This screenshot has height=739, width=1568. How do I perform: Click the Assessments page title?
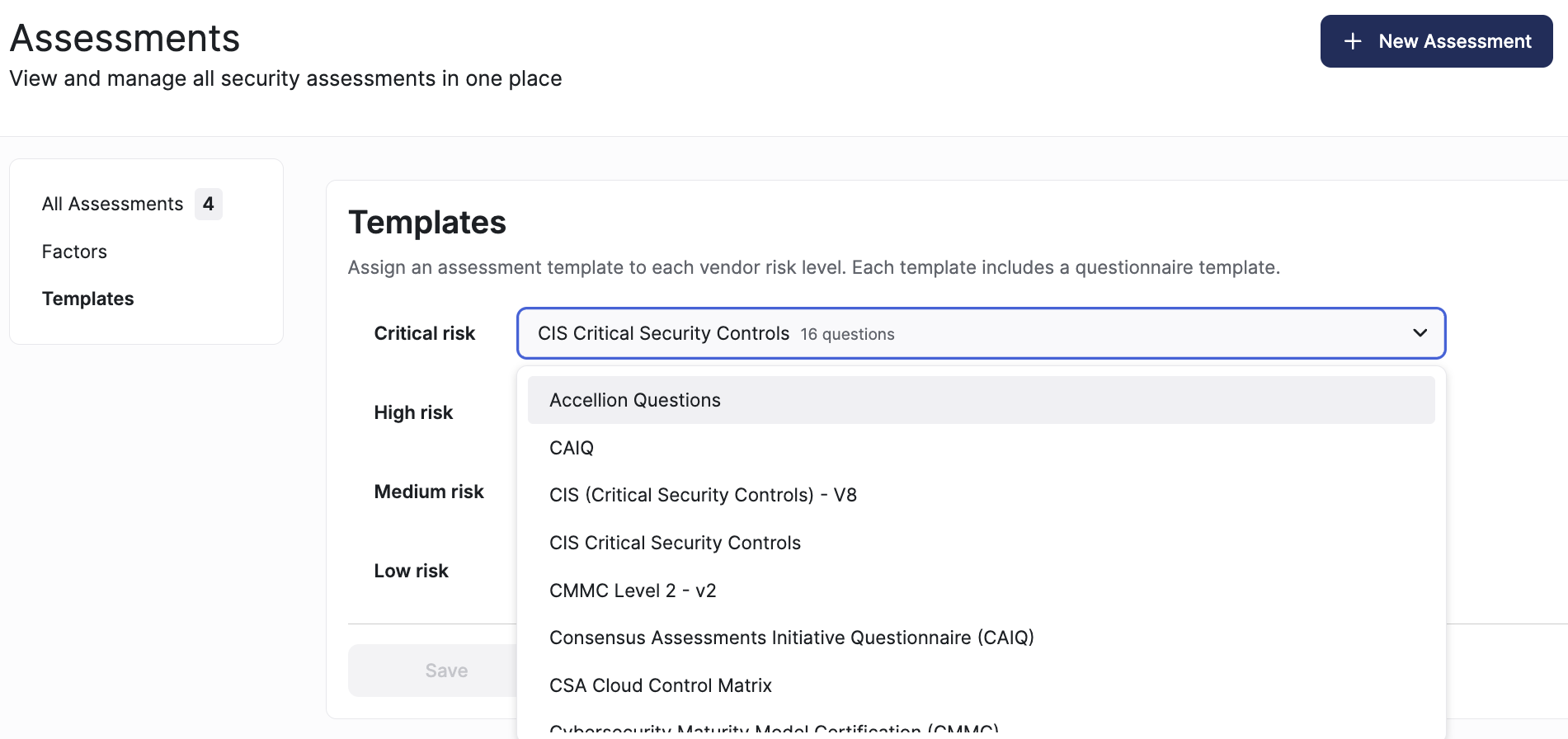pos(125,38)
